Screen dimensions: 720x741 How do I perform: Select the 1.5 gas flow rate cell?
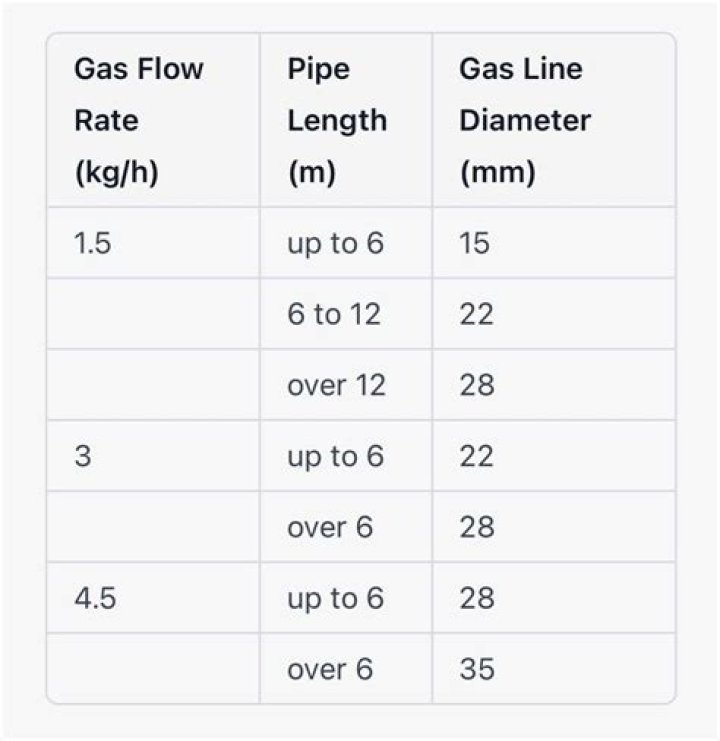tap(92, 243)
